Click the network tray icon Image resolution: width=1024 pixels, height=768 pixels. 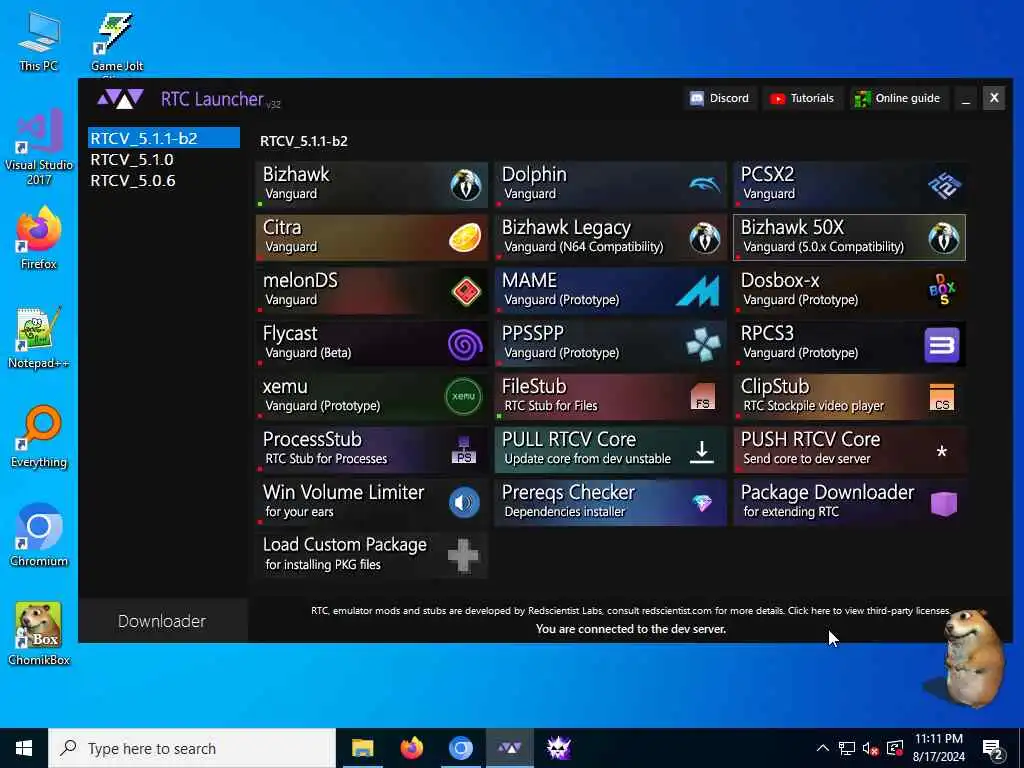(847, 748)
